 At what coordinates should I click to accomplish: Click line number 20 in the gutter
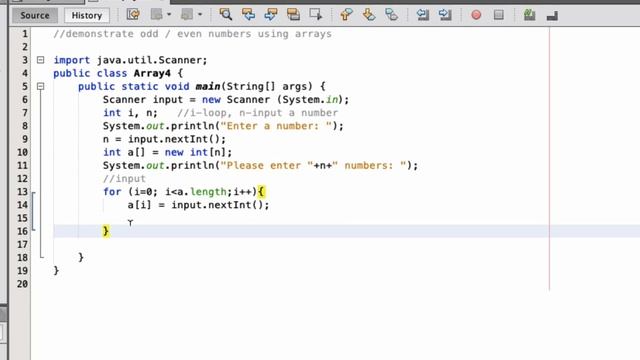tap(22, 284)
